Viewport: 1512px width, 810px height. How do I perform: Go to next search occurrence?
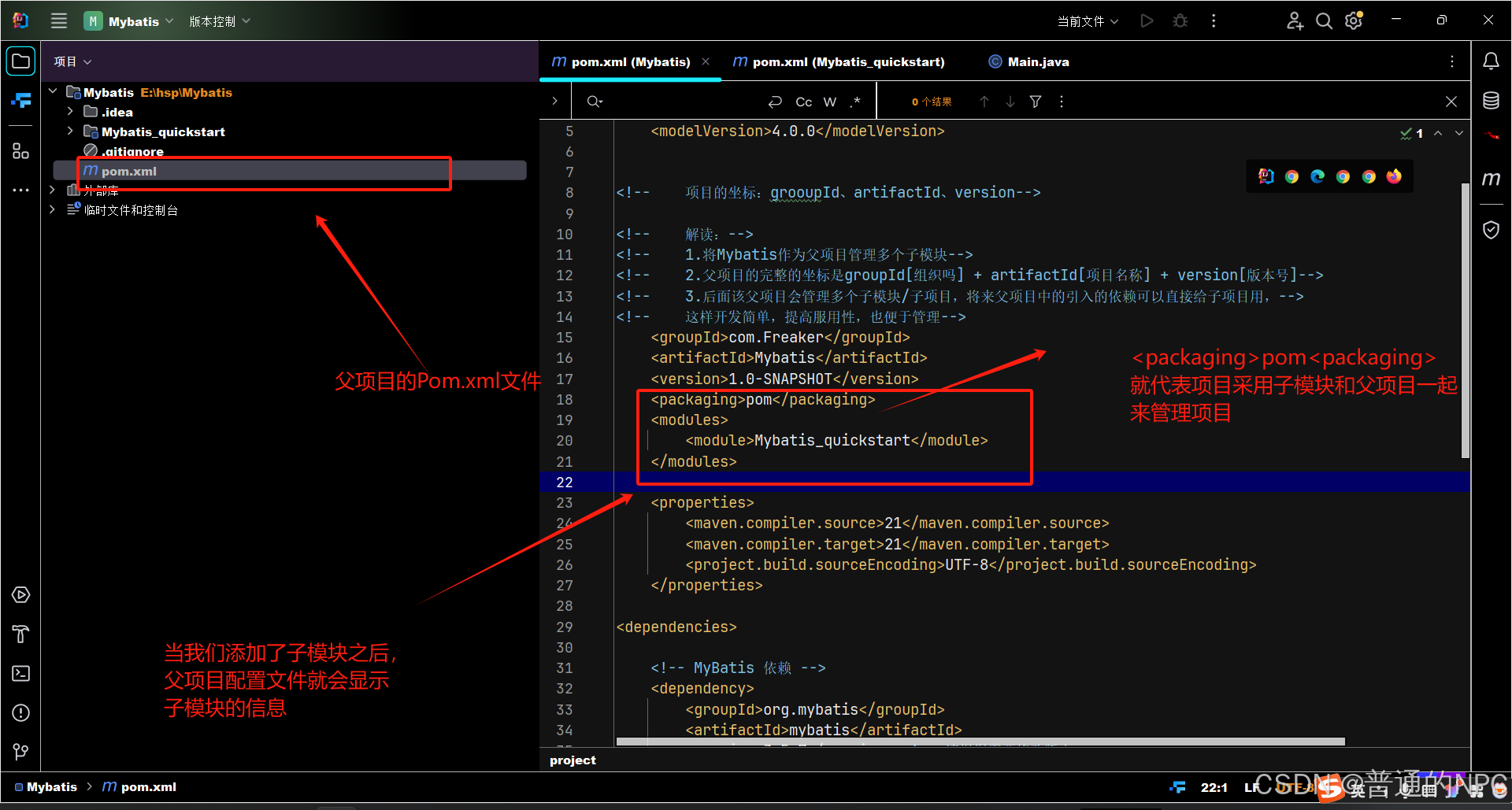[1010, 102]
